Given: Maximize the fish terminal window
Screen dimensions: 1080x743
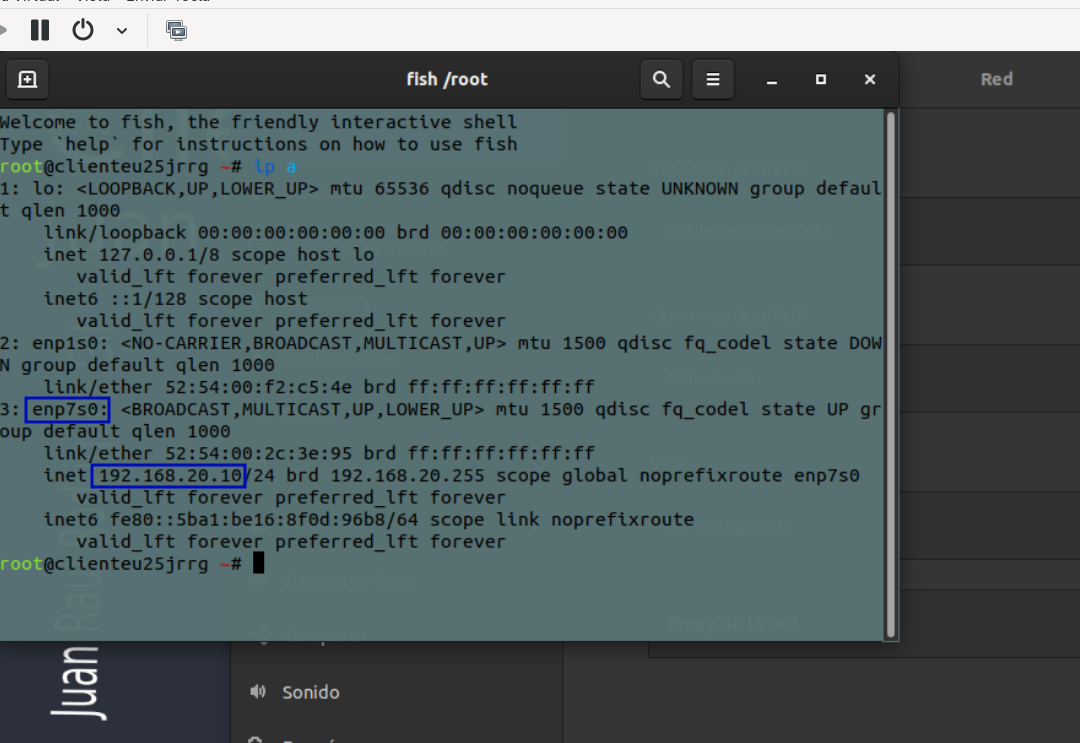Looking at the screenshot, I should coord(820,80).
